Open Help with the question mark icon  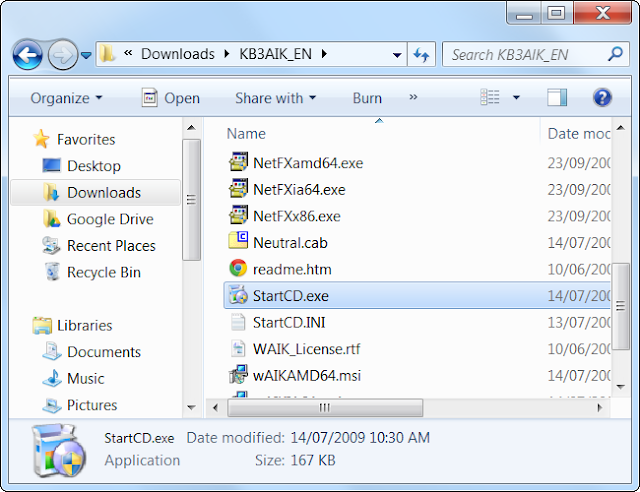(602, 98)
